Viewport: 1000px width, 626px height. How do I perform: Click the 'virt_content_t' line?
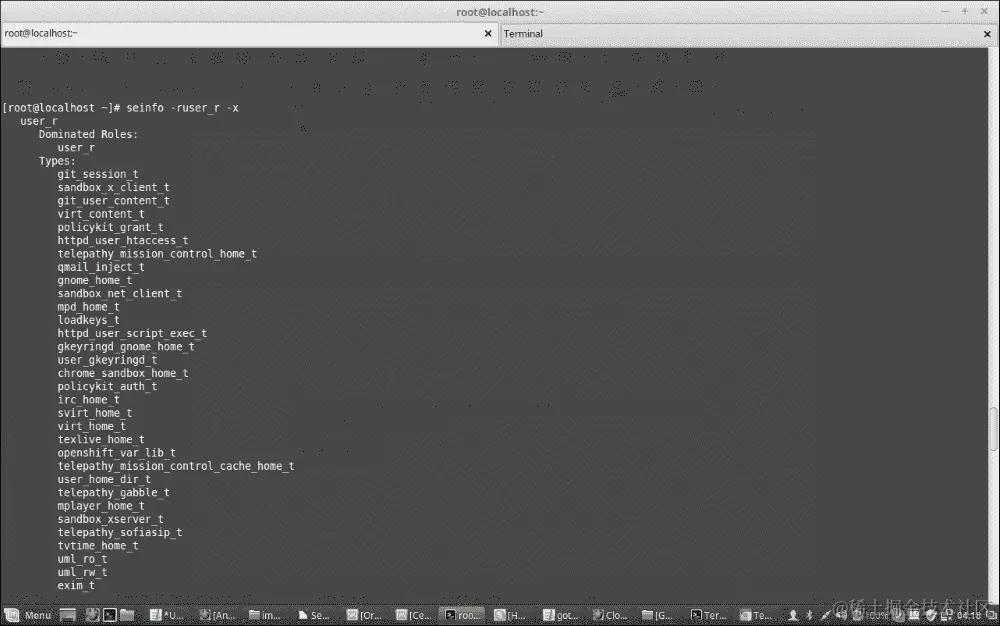[x=101, y=214]
